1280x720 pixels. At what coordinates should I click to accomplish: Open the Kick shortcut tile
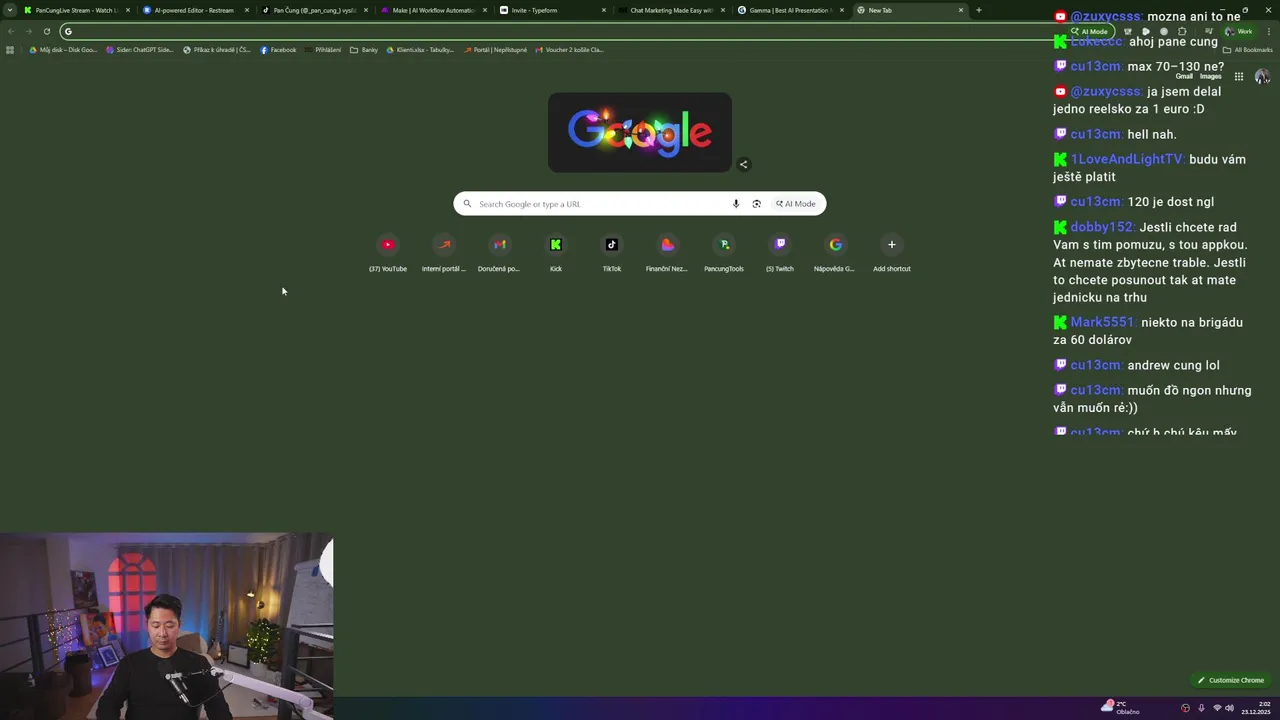click(556, 253)
